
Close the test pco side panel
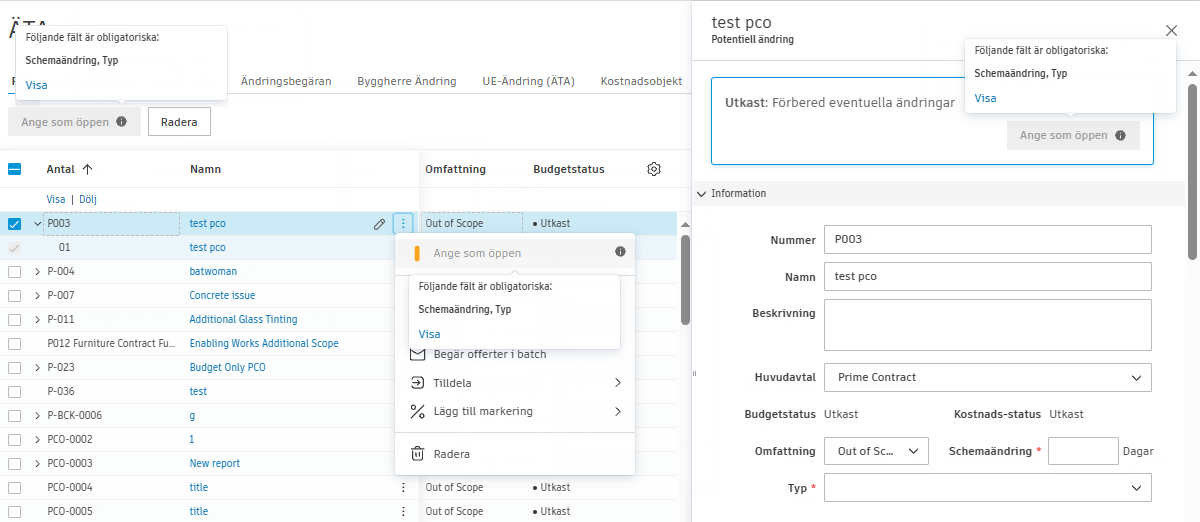tap(1171, 31)
